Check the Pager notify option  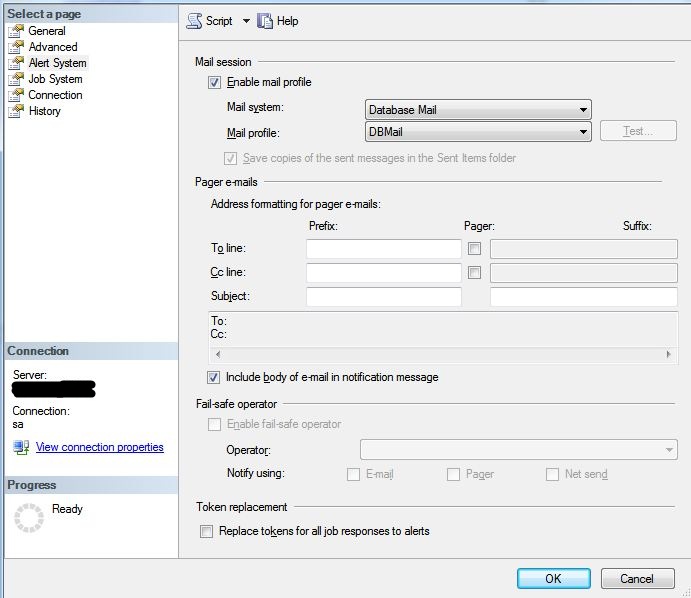click(x=453, y=475)
